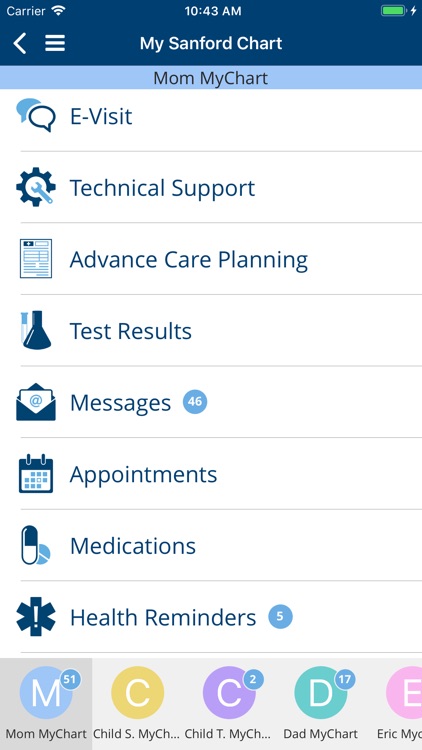This screenshot has width=422, height=750.
Task: Click the 46 unread messages badge
Action: click(195, 402)
